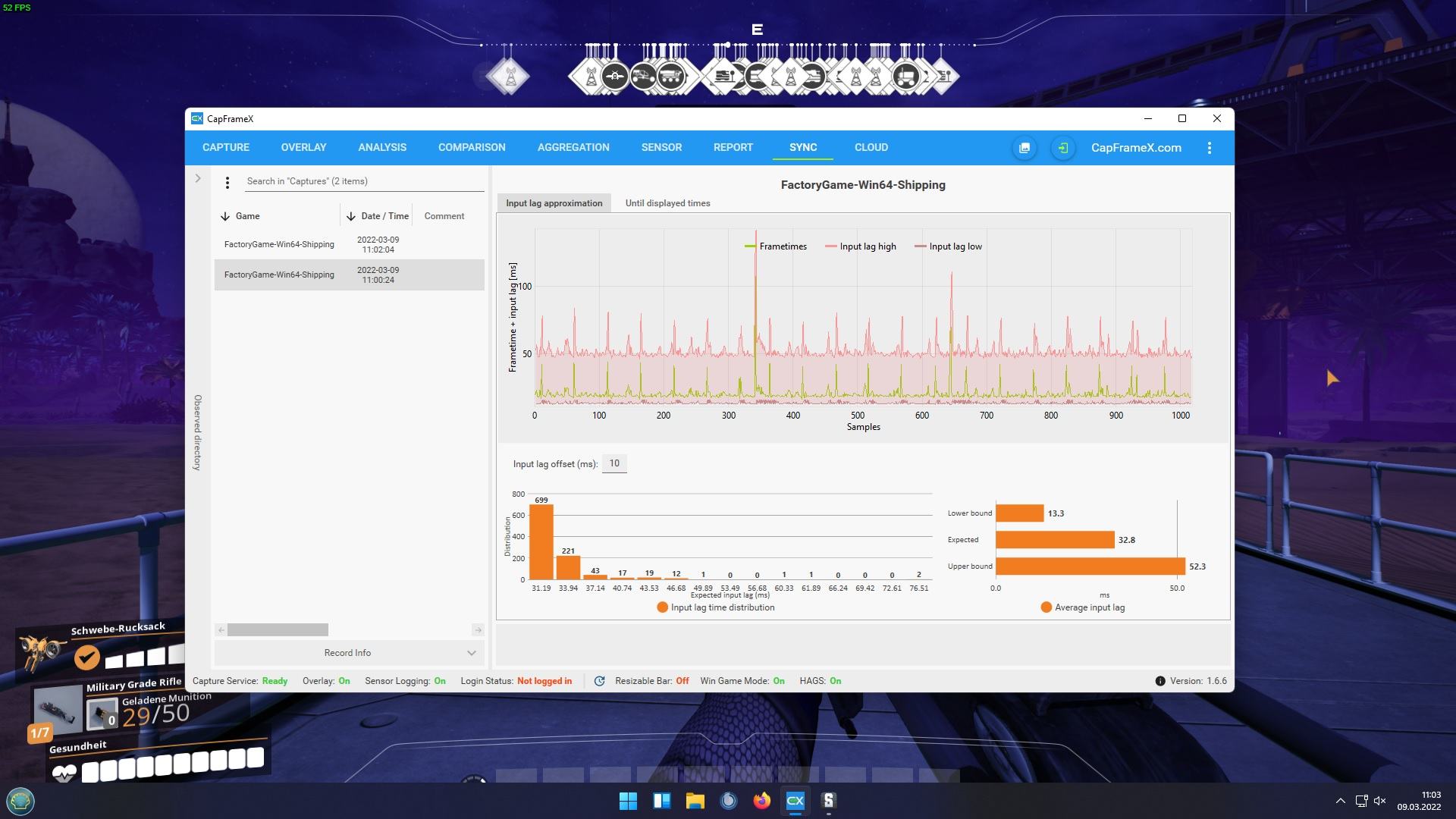Switch to Until displayed times tab
The image size is (1456, 819).
[x=667, y=203]
